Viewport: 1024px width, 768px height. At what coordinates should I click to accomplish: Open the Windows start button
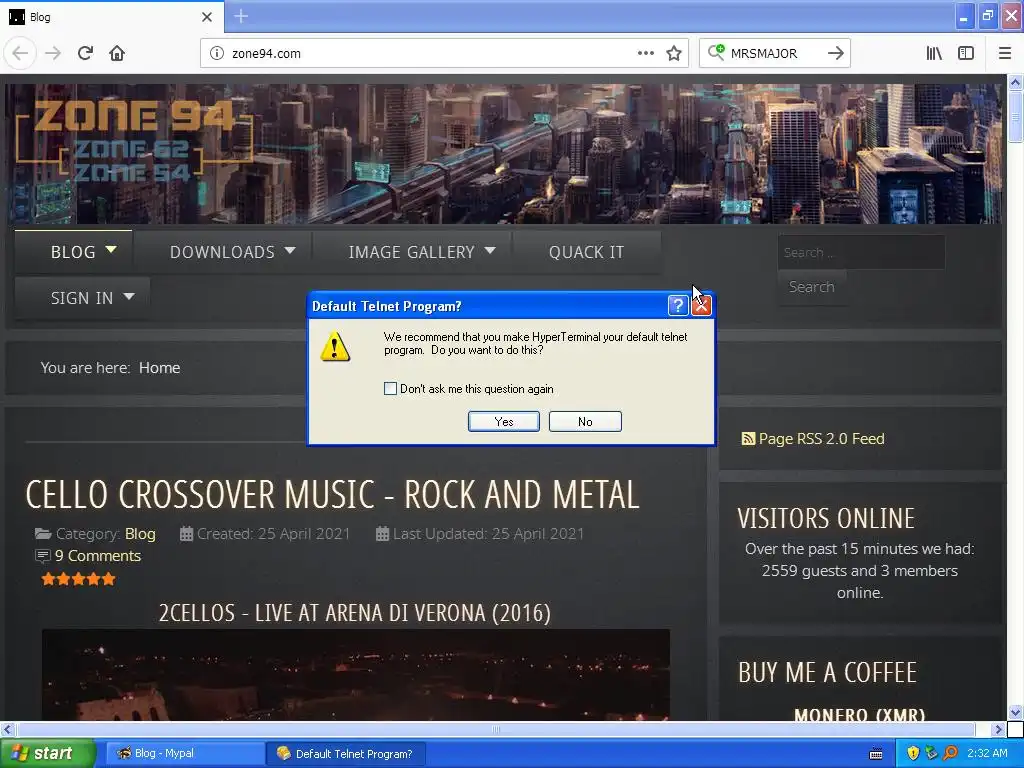click(x=48, y=753)
